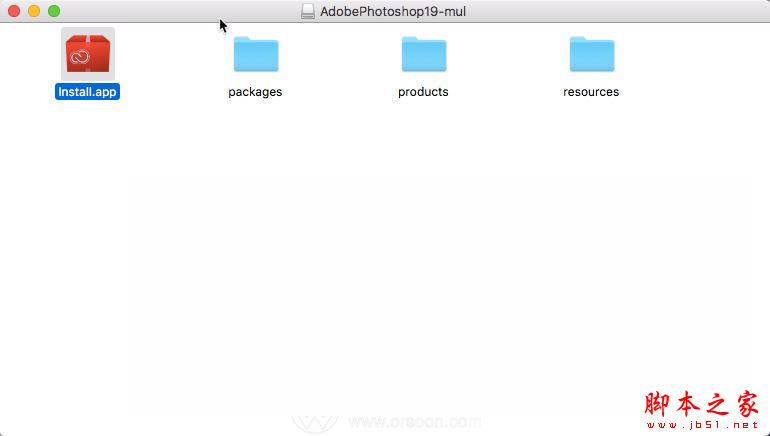Click the AdobePhotoshop19-mul window title
The image size is (770, 436).
[x=393, y=11]
